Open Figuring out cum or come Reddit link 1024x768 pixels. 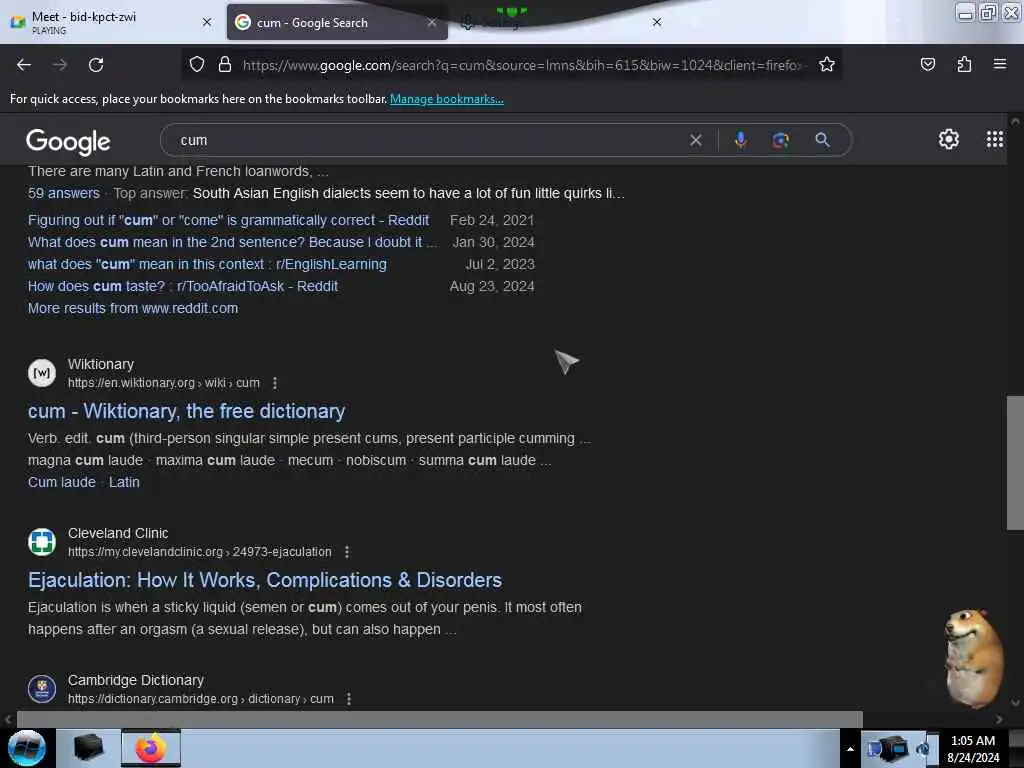tap(229, 220)
